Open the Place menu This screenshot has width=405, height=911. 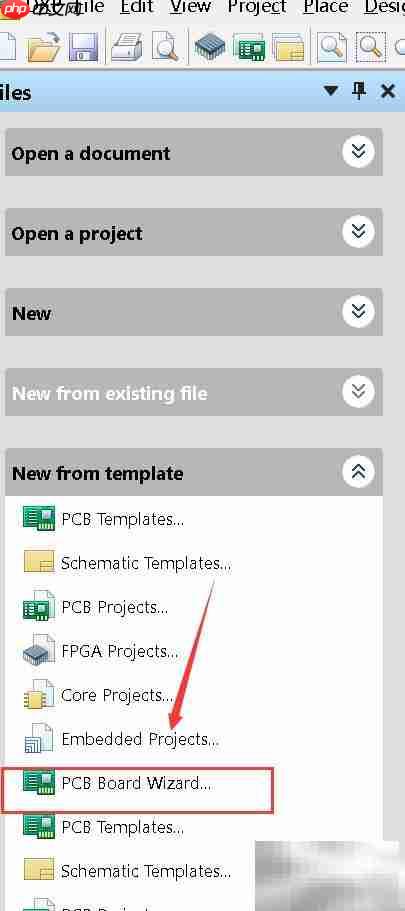point(325,7)
